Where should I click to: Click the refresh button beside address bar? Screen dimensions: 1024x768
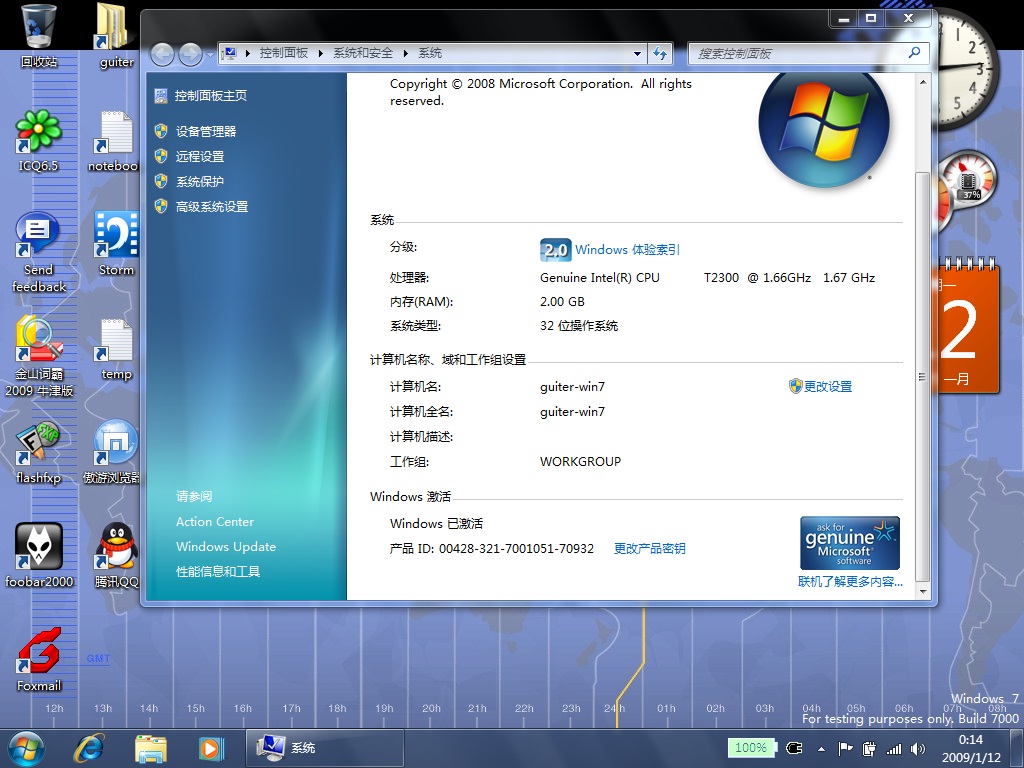tap(660, 54)
